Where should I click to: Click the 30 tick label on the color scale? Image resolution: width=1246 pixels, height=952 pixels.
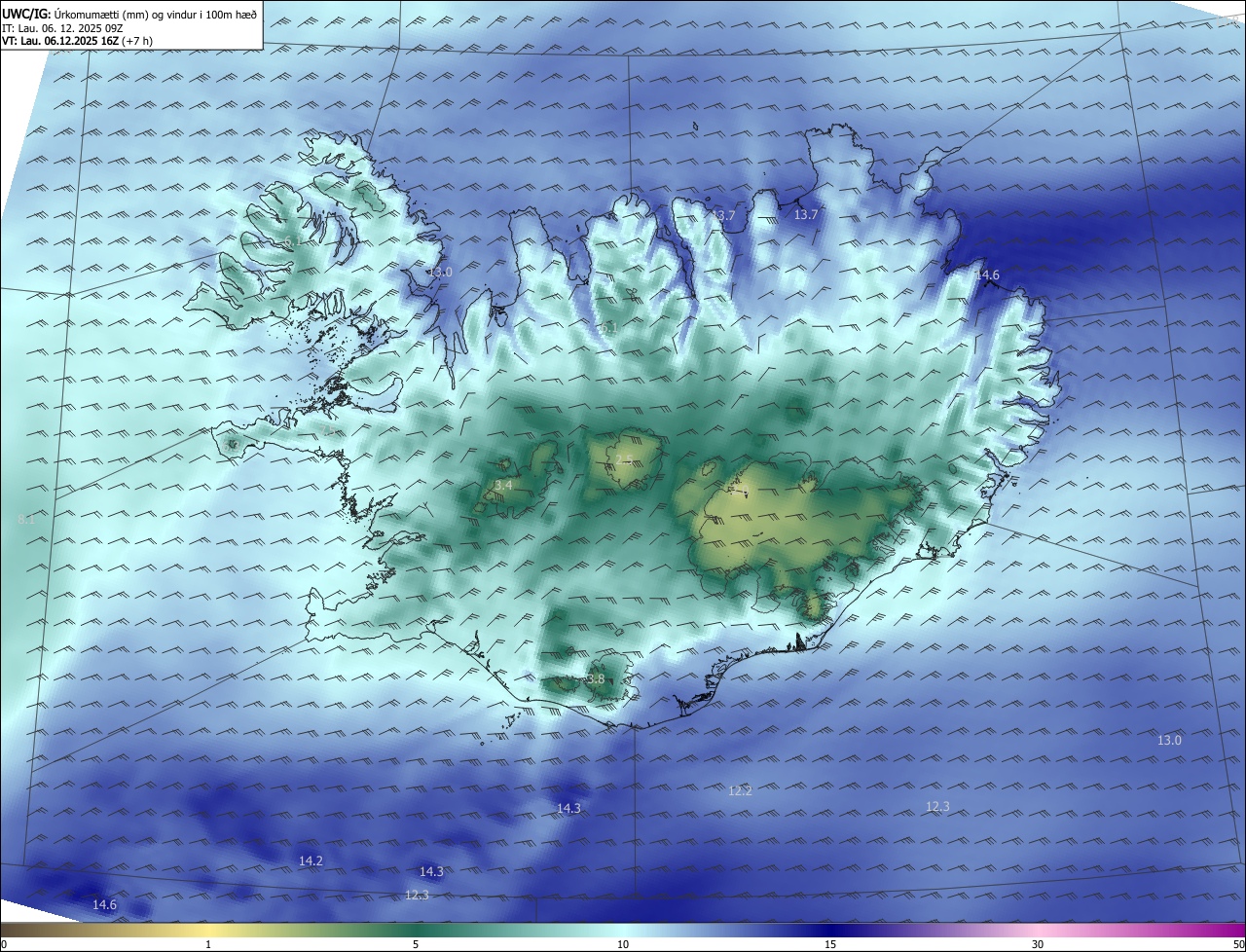click(1038, 944)
